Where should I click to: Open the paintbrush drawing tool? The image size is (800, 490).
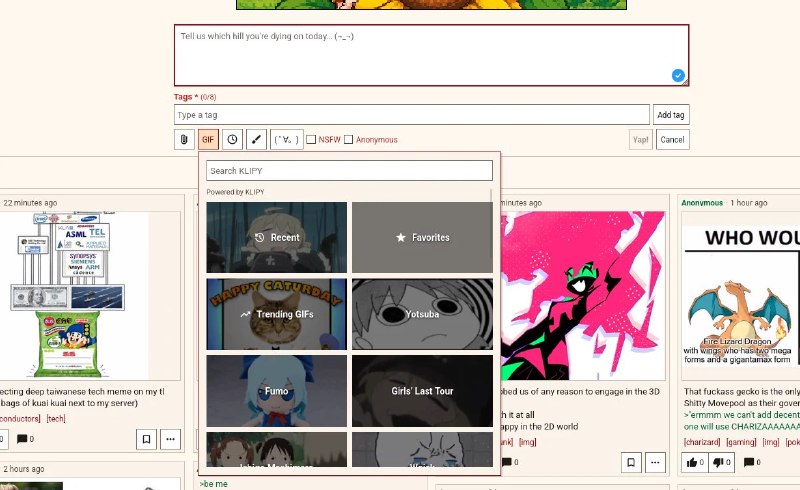coord(256,139)
